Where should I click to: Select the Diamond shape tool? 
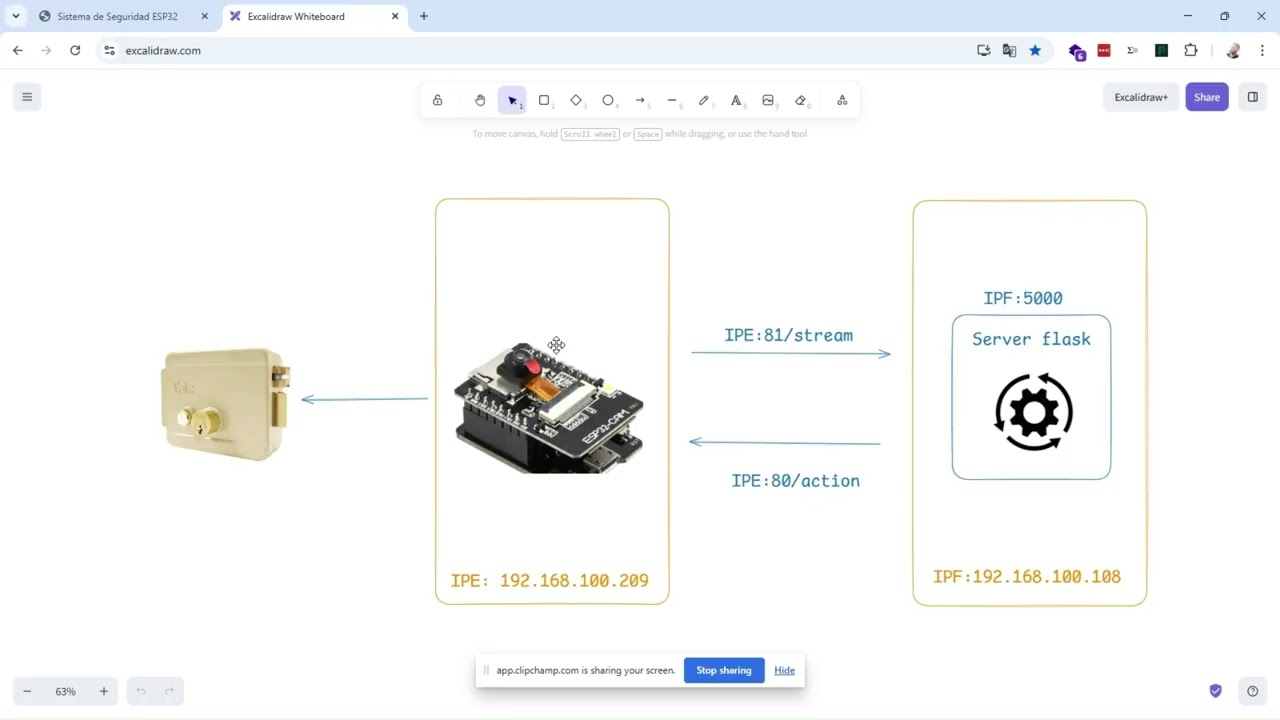(x=576, y=100)
